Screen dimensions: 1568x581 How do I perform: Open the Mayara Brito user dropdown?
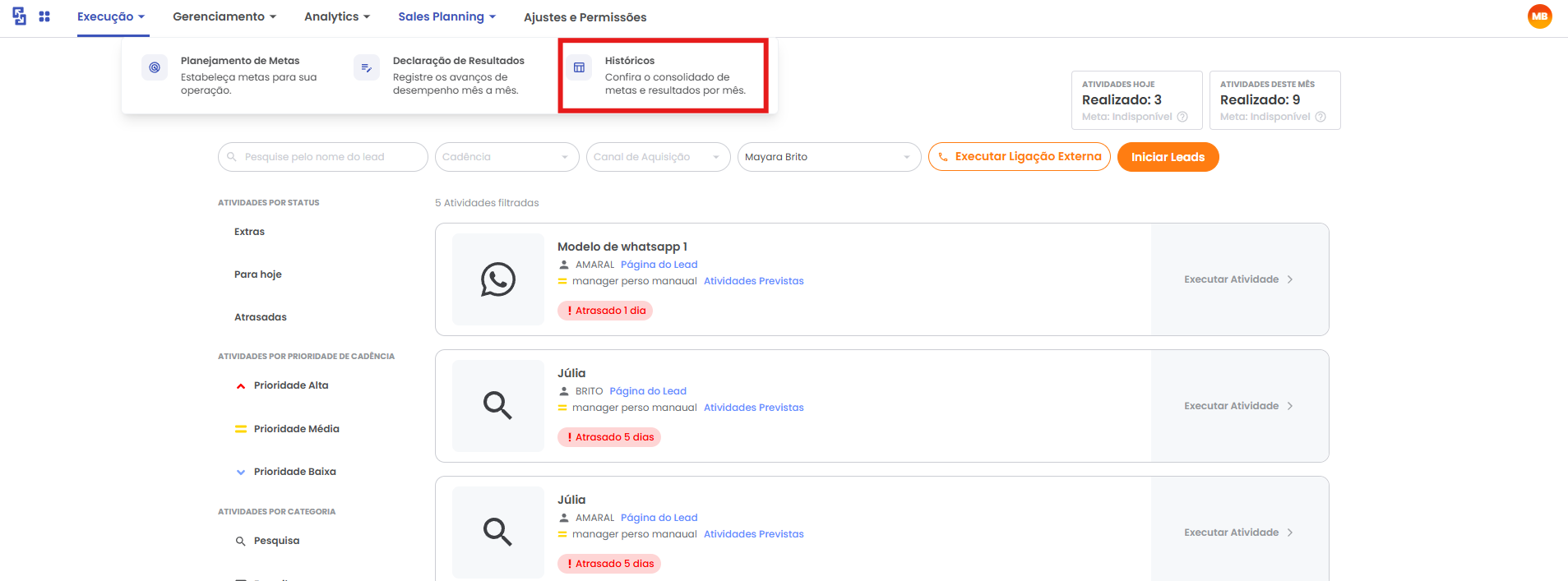coord(829,157)
